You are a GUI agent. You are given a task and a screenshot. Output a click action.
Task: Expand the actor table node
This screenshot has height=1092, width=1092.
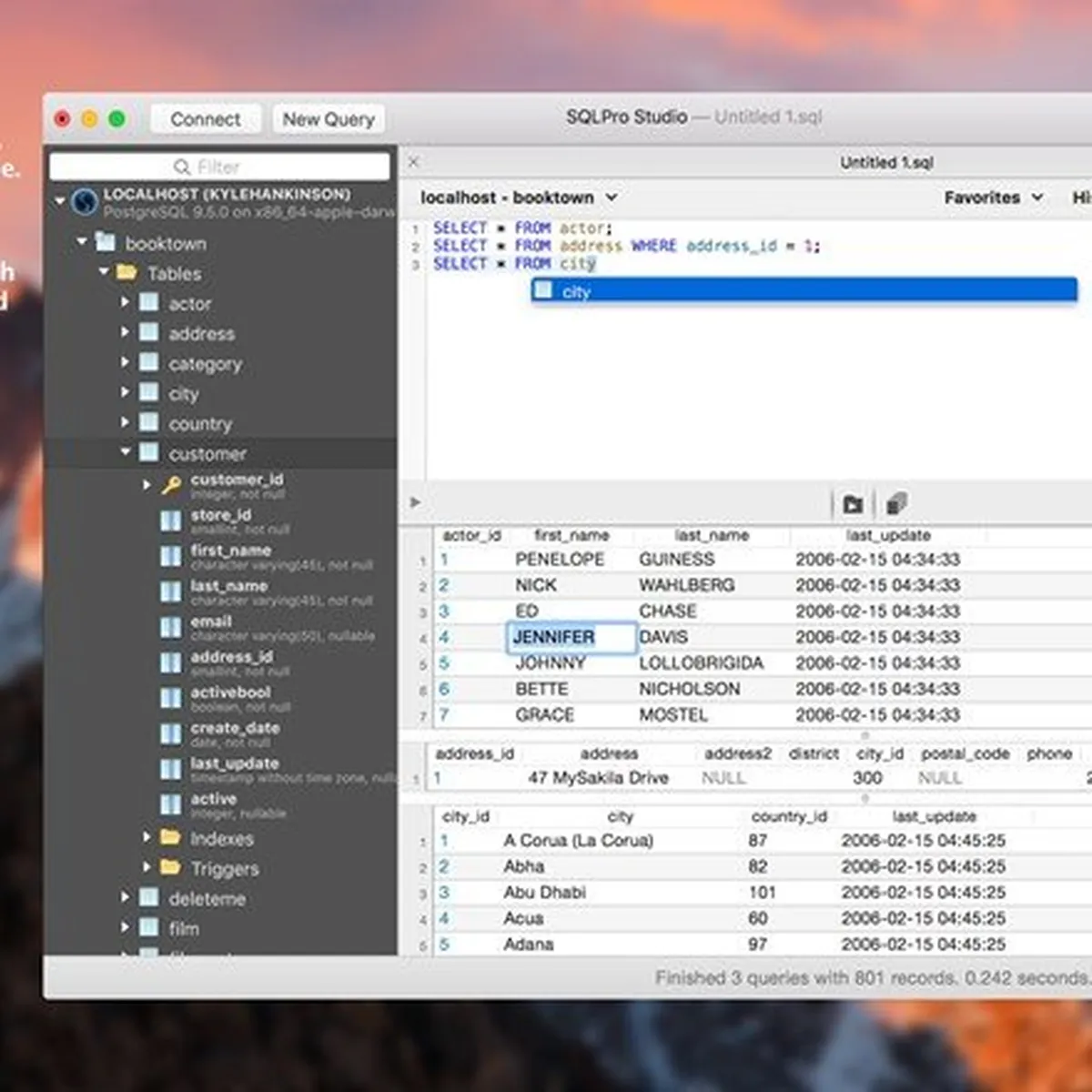pyautogui.click(x=126, y=302)
